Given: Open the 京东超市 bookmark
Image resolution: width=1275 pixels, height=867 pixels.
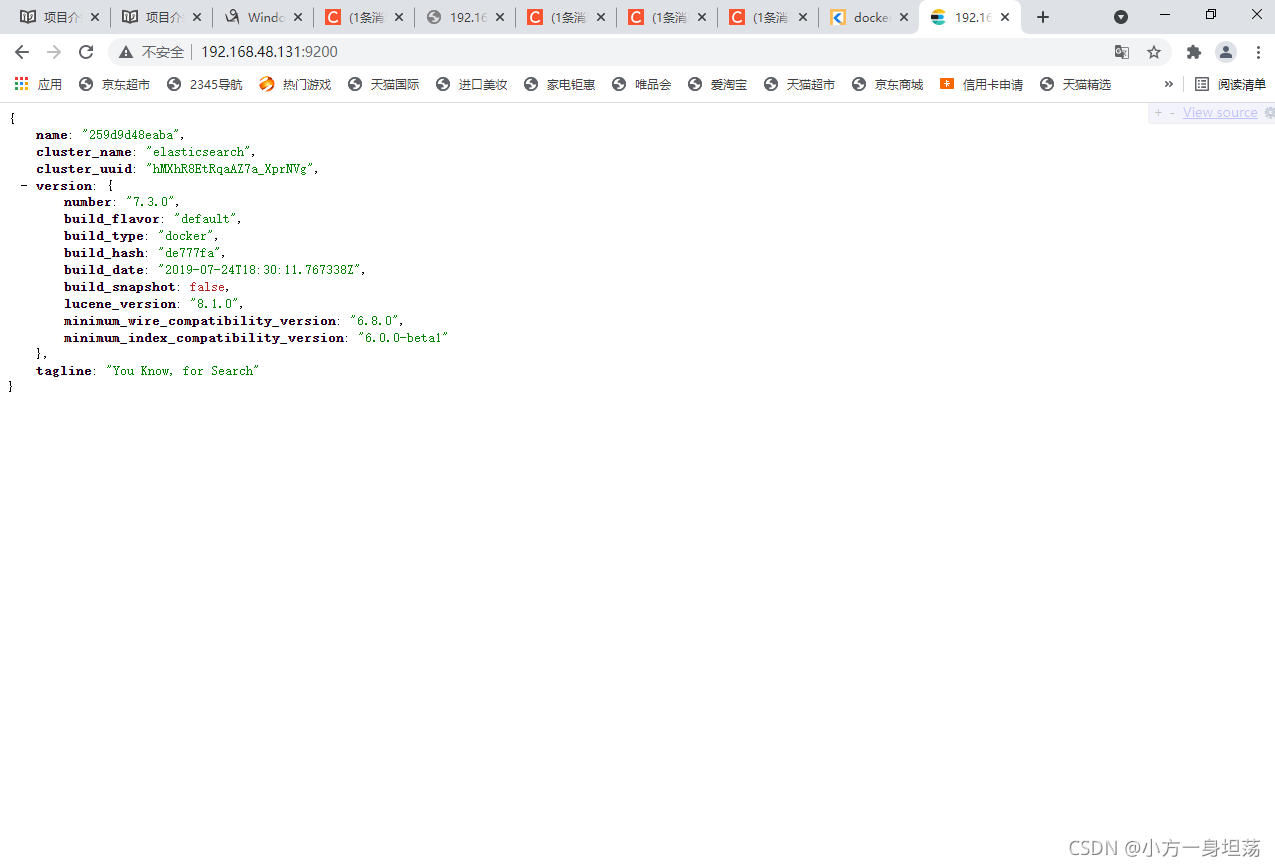Looking at the screenshot, I should 114,85.
